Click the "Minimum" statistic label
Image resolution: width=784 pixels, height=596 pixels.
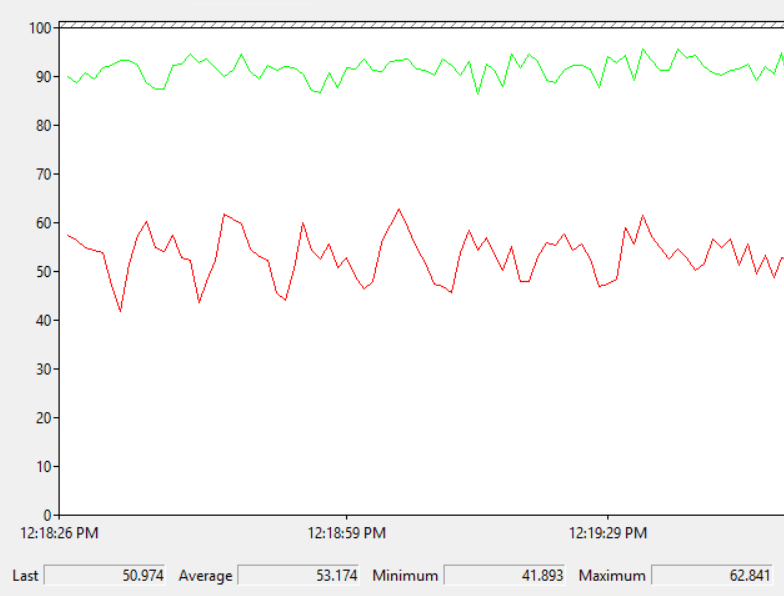coord(405,576)
